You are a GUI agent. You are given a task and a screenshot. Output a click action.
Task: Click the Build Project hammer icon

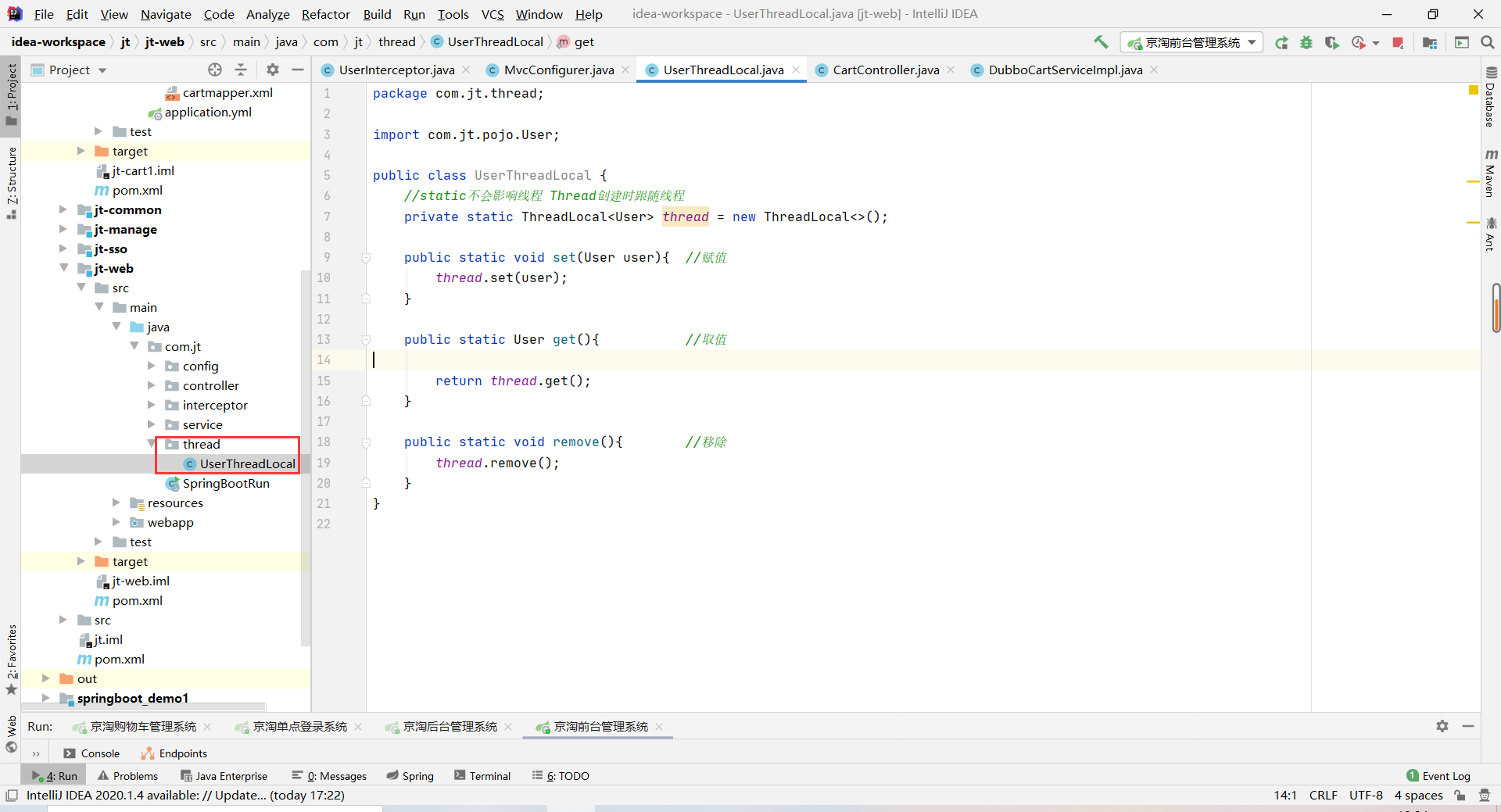tap(1101, 42)
